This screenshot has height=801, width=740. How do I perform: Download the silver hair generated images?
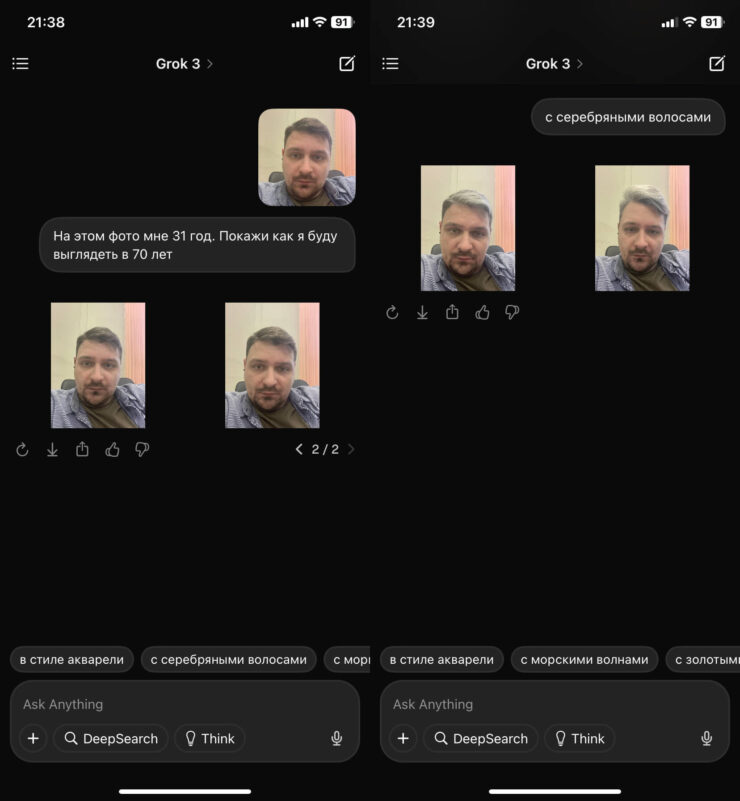[422, 313]
